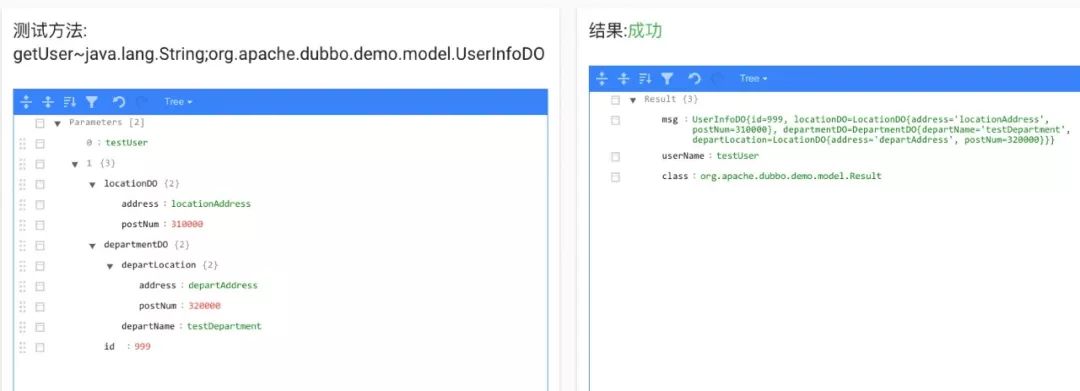Select the testUser value in Result panel
Viewport: 1080px width, 391px height.
(738, 156)
